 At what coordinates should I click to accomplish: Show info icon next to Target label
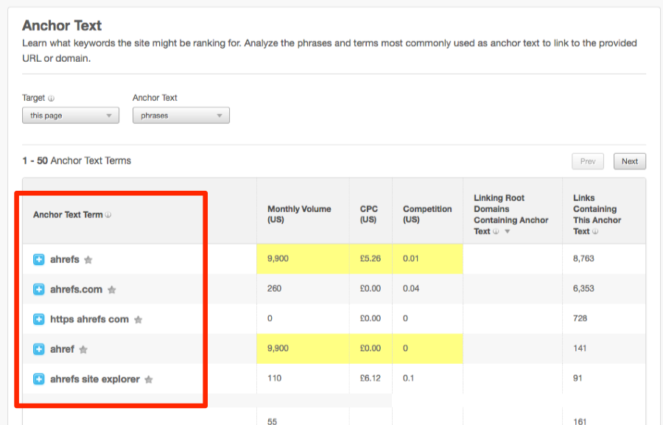click(x=51, y=99)
